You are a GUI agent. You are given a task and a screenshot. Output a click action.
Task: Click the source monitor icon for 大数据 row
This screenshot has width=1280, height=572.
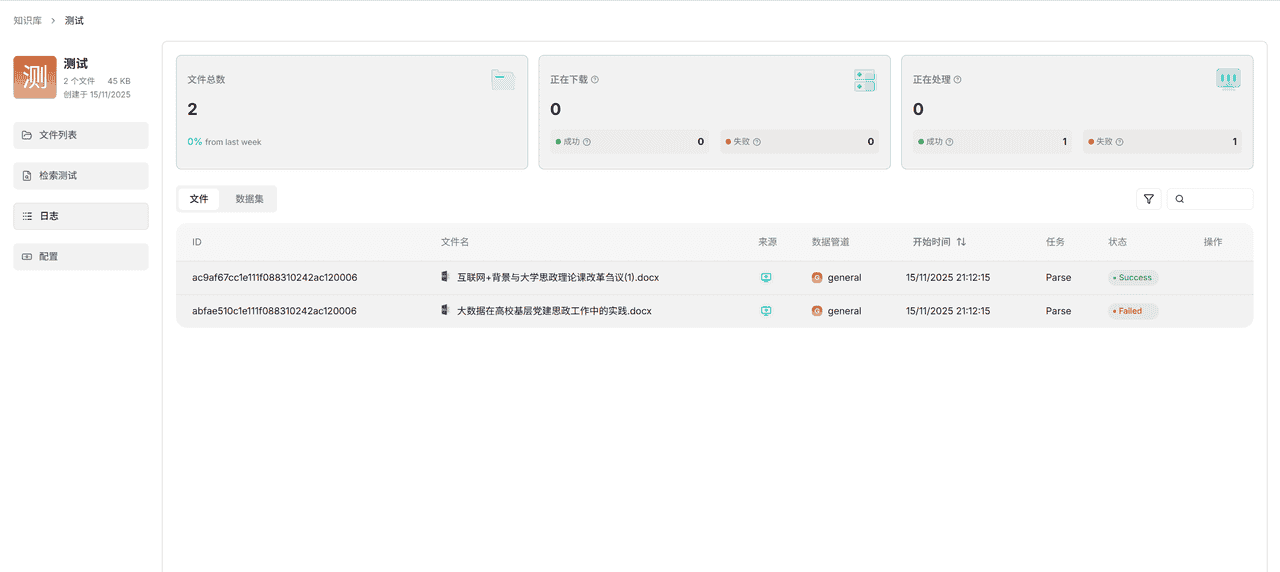tap(766, 311)
